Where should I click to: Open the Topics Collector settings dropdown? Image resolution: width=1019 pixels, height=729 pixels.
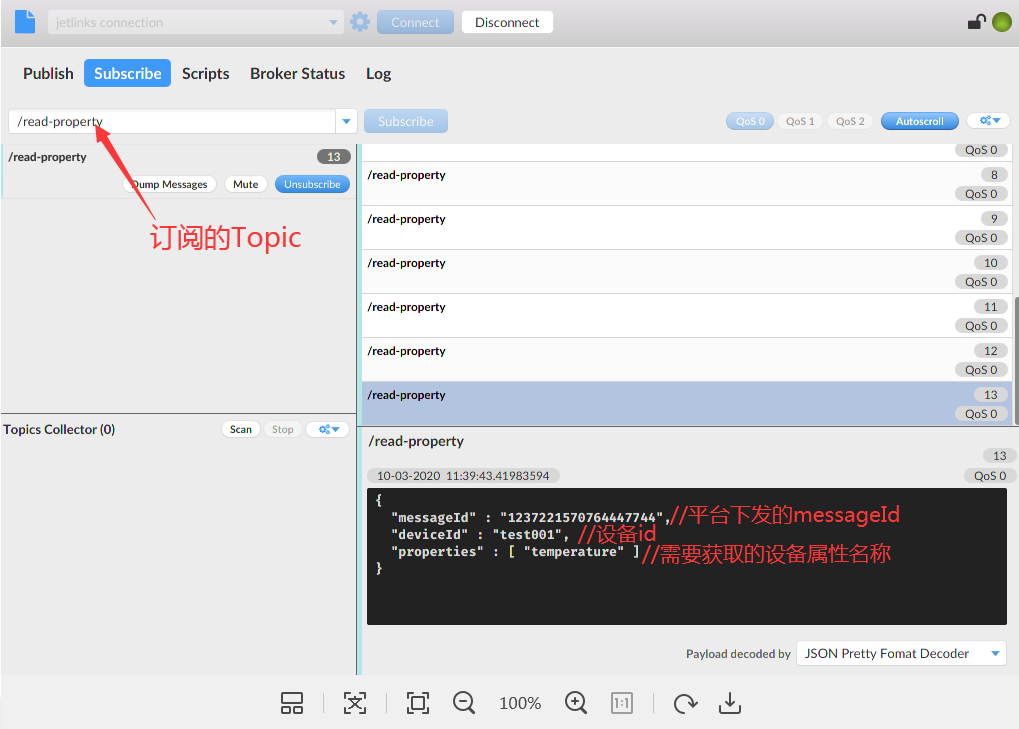(328, 429)
